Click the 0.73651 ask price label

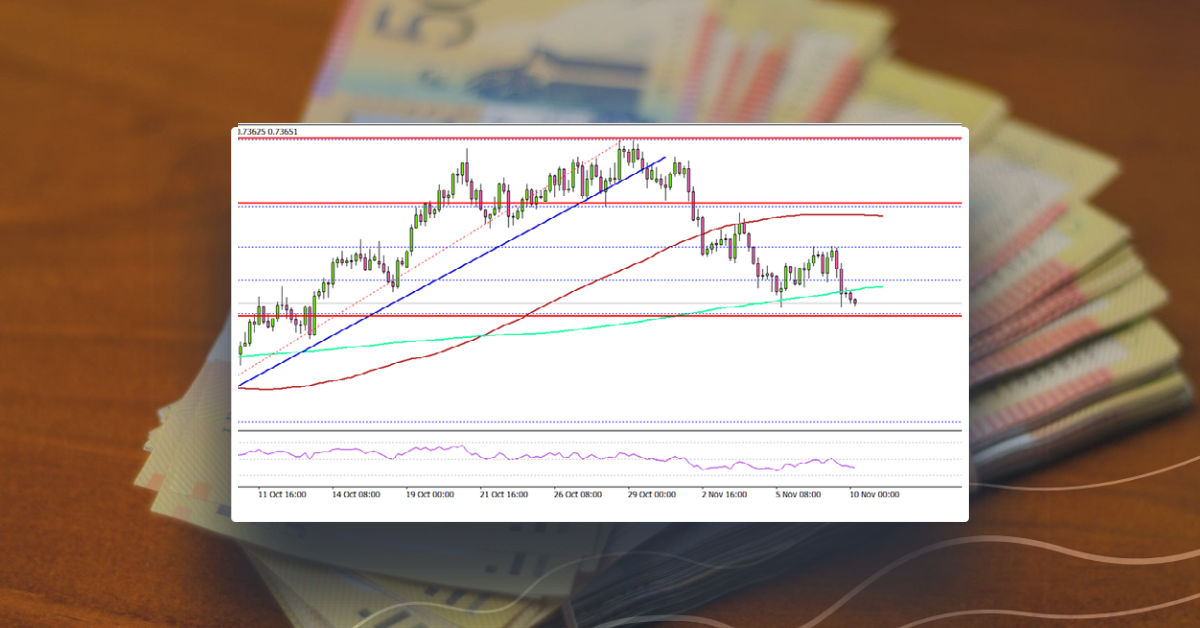282,131
